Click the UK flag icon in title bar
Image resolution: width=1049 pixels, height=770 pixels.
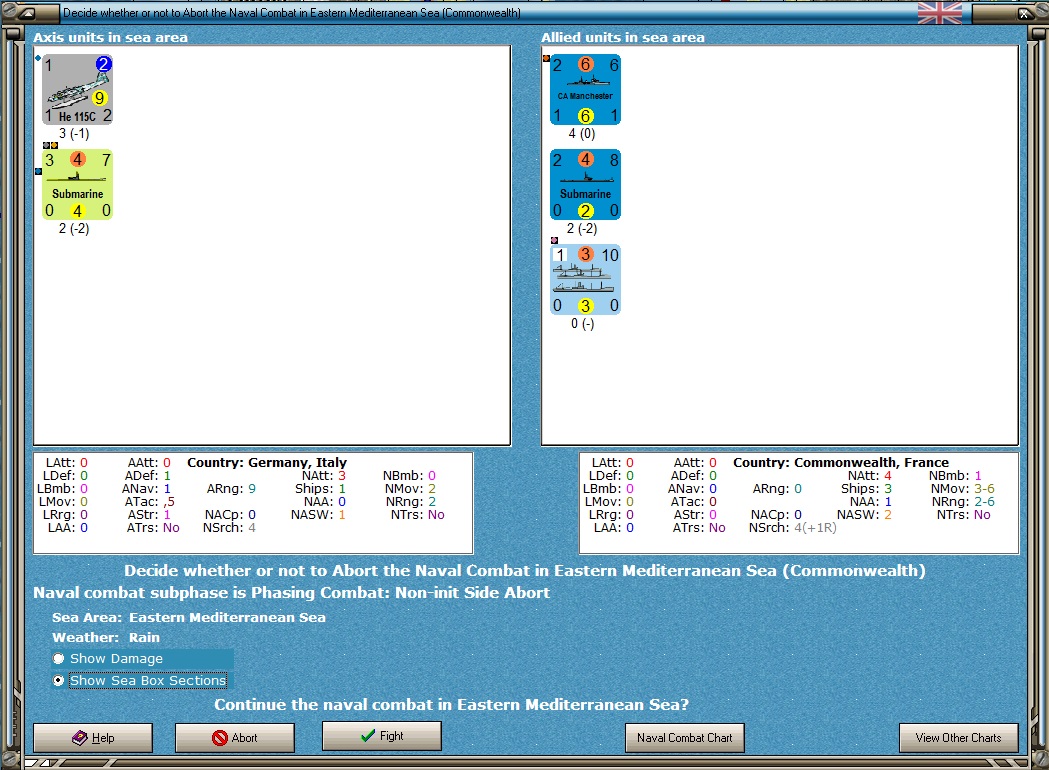coord(939,13)
